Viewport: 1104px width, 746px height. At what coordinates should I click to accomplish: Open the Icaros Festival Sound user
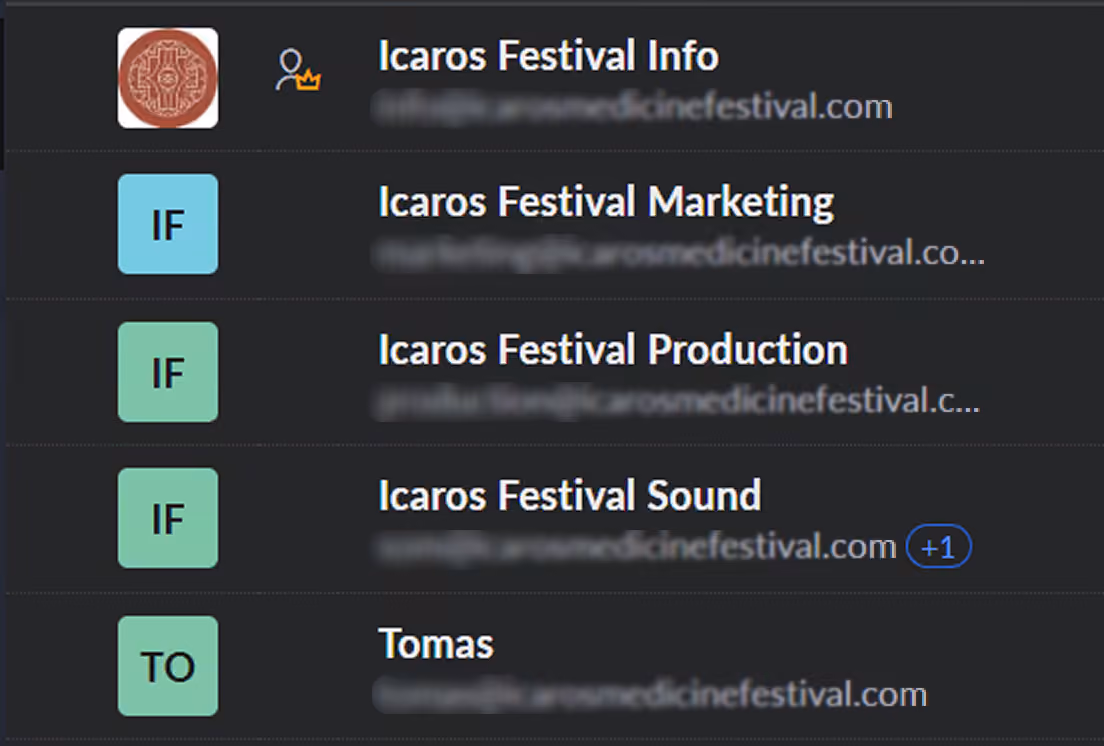click(x=570, y=495)
